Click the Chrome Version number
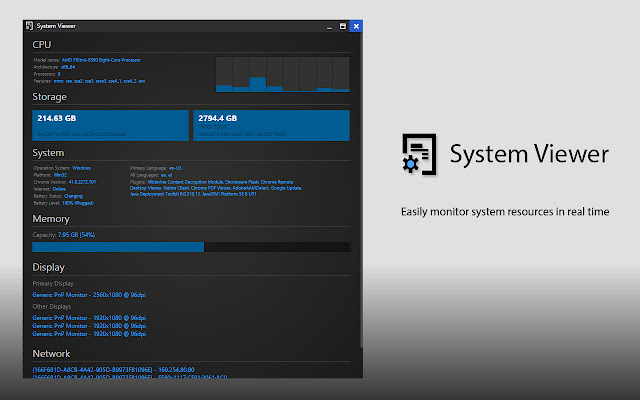 click(82, 182)
